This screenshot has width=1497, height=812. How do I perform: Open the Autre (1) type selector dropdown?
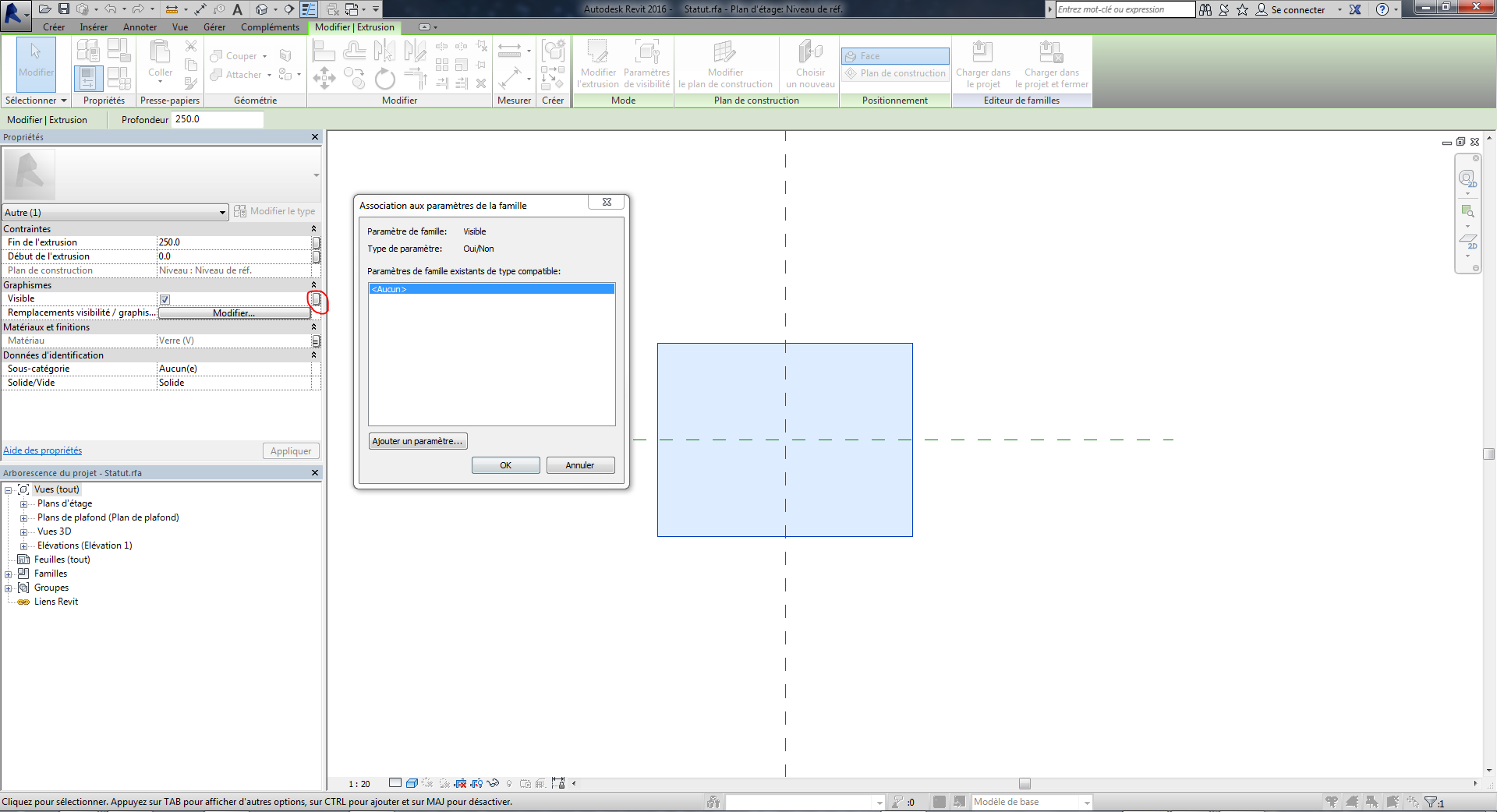click(x=222, y=213)
